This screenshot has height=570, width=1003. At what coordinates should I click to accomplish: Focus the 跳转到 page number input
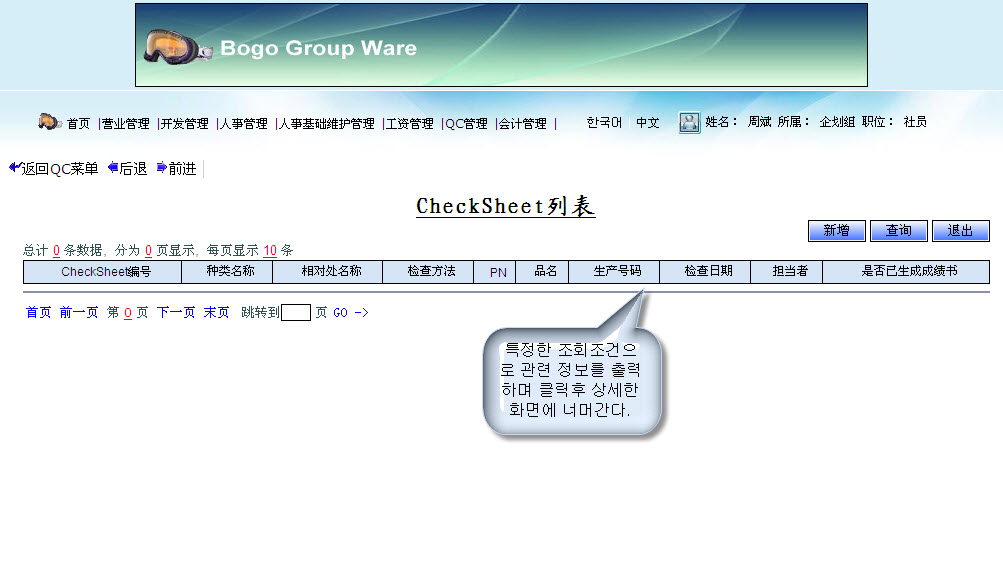[x=296, y=313]
